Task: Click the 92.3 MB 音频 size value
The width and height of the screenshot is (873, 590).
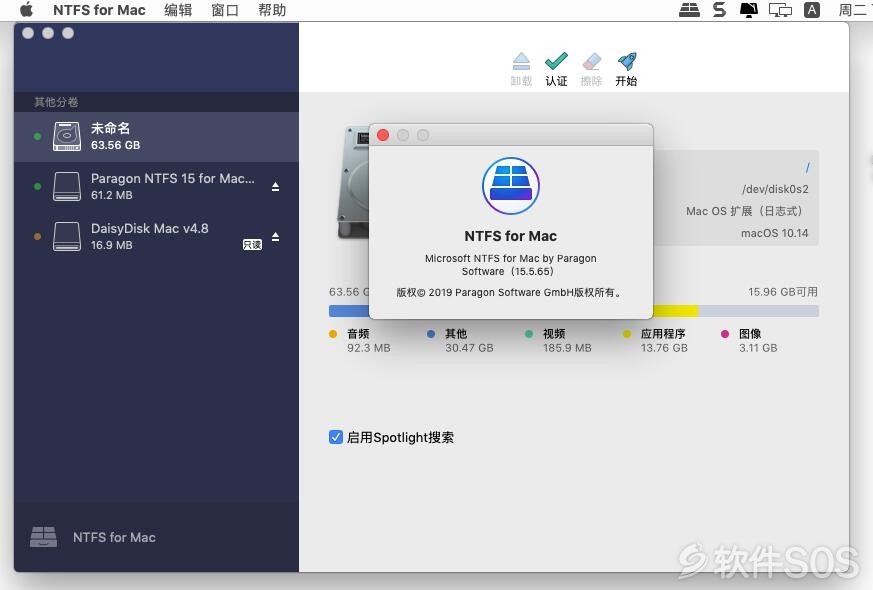Action: (369, 348)
